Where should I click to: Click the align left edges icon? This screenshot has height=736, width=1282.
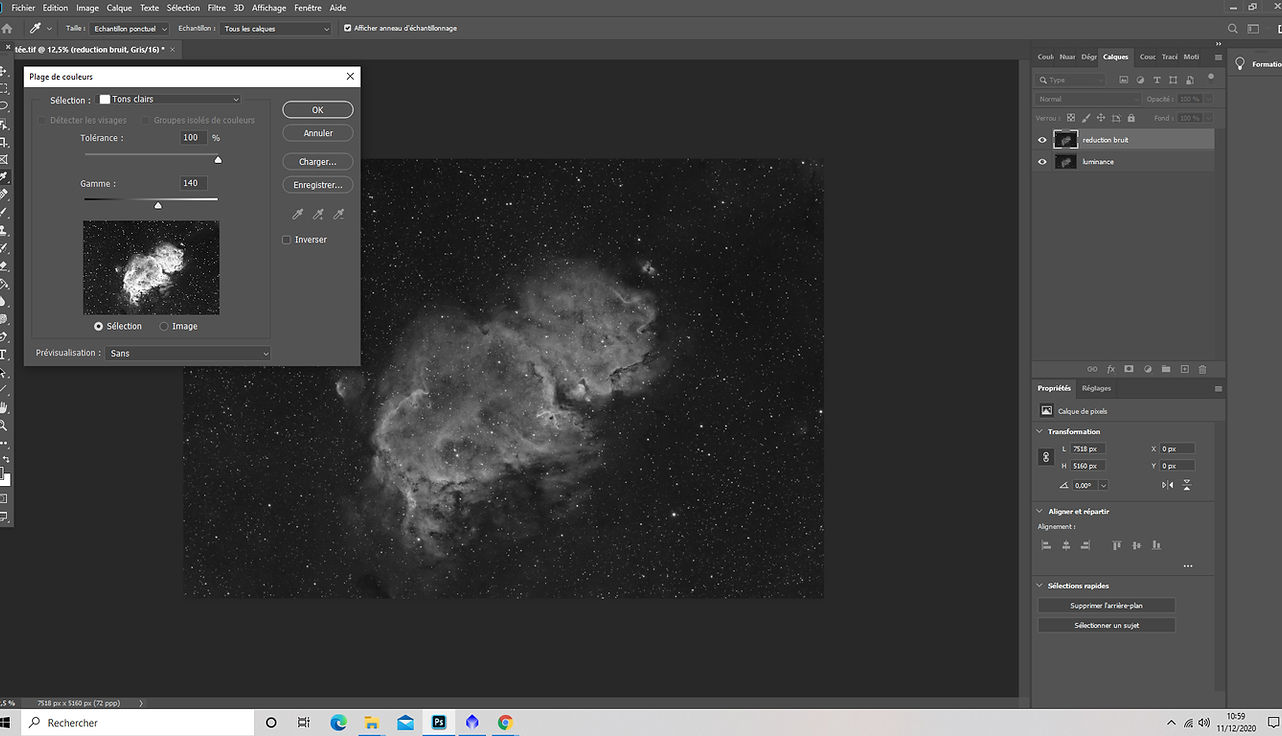1046,545
